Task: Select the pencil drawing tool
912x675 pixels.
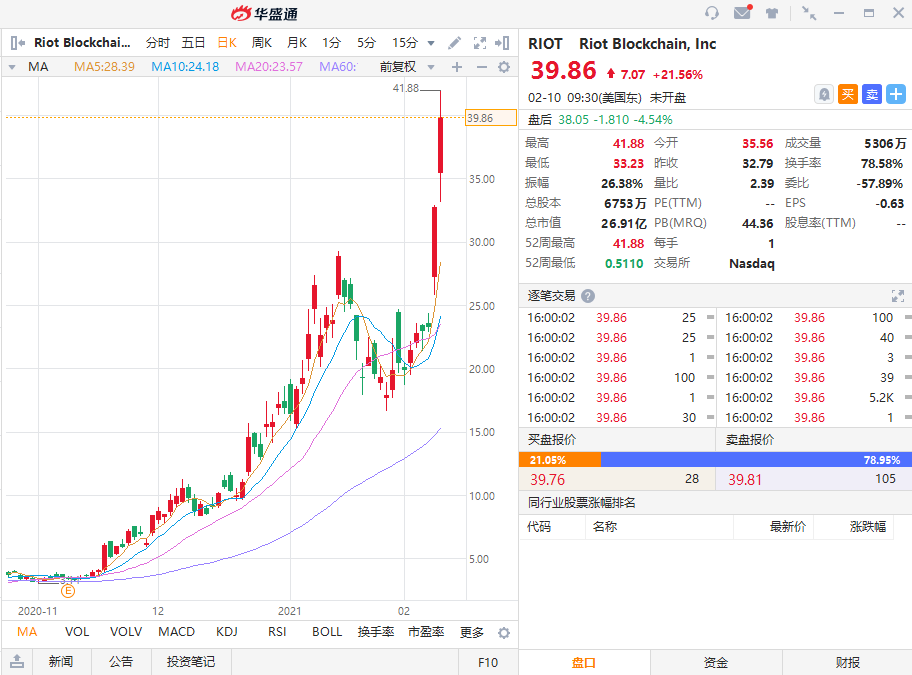Action: pyautogui.click(x=454, y=42)
